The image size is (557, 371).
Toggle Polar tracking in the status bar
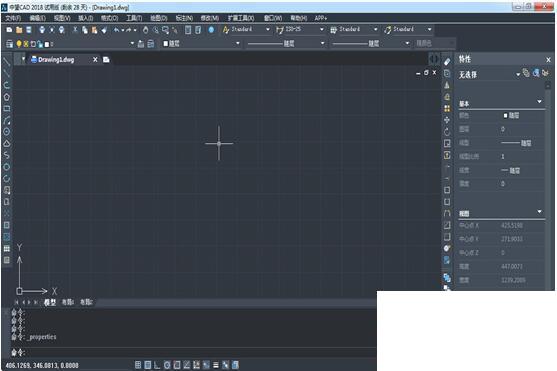[167, 365]
